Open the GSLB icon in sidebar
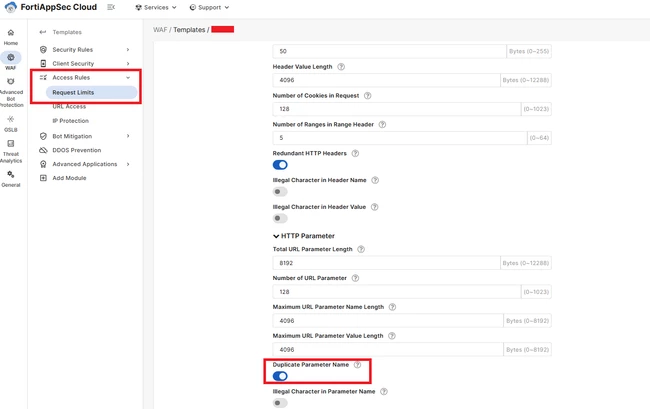The height and width of the screenshot is (409, 650). pyautogui.click(x=11, y=119)
